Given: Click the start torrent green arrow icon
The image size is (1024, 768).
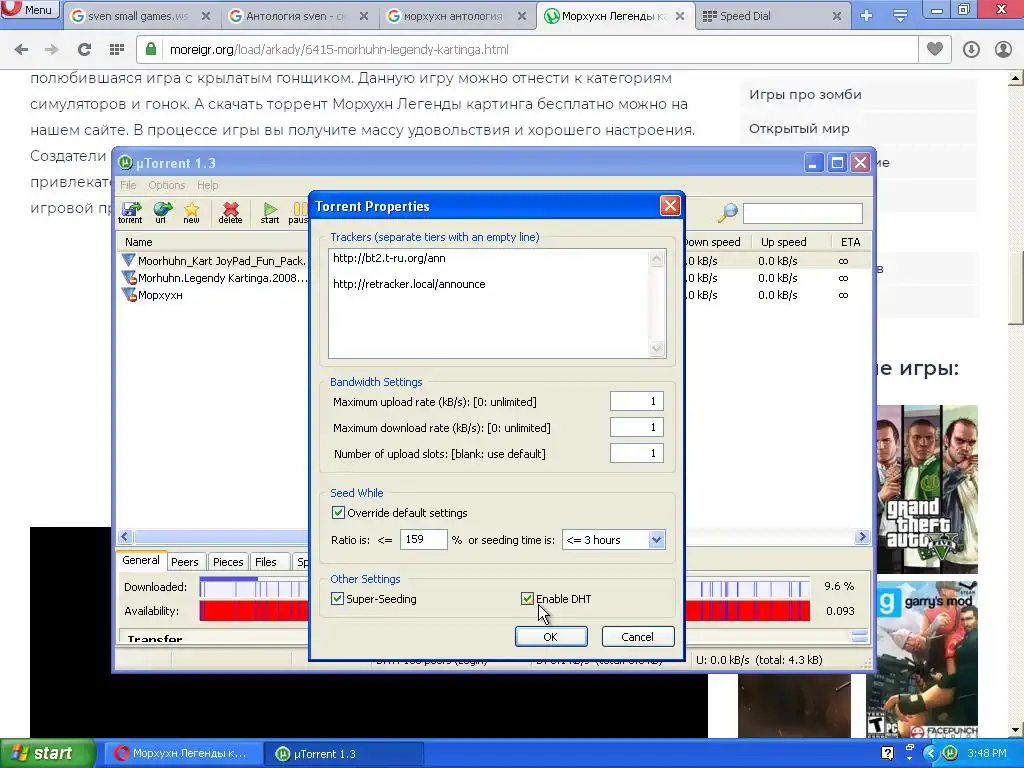Looking at the screenshot, I should tap(270, 212).
